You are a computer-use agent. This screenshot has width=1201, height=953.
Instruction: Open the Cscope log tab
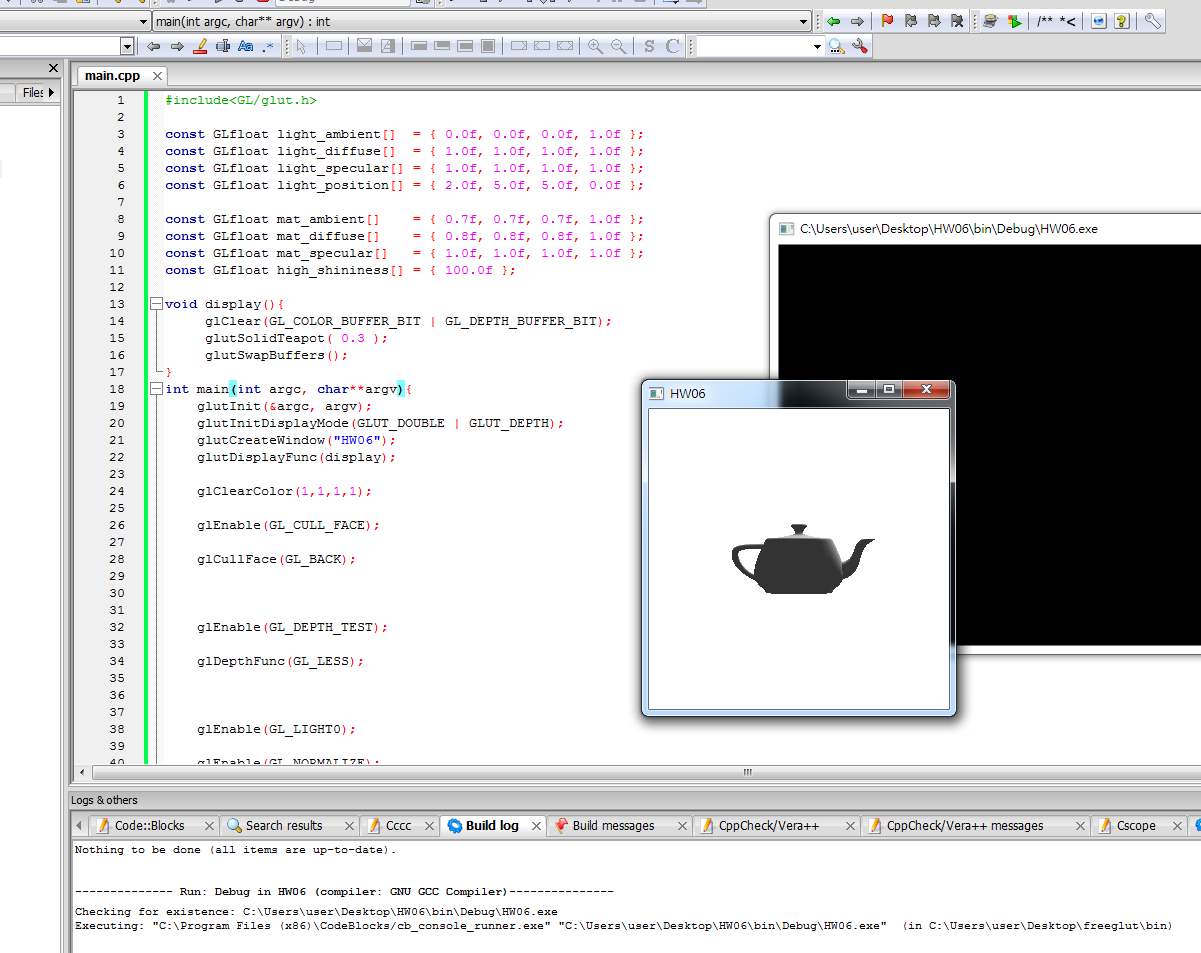tap(1136, 825)
